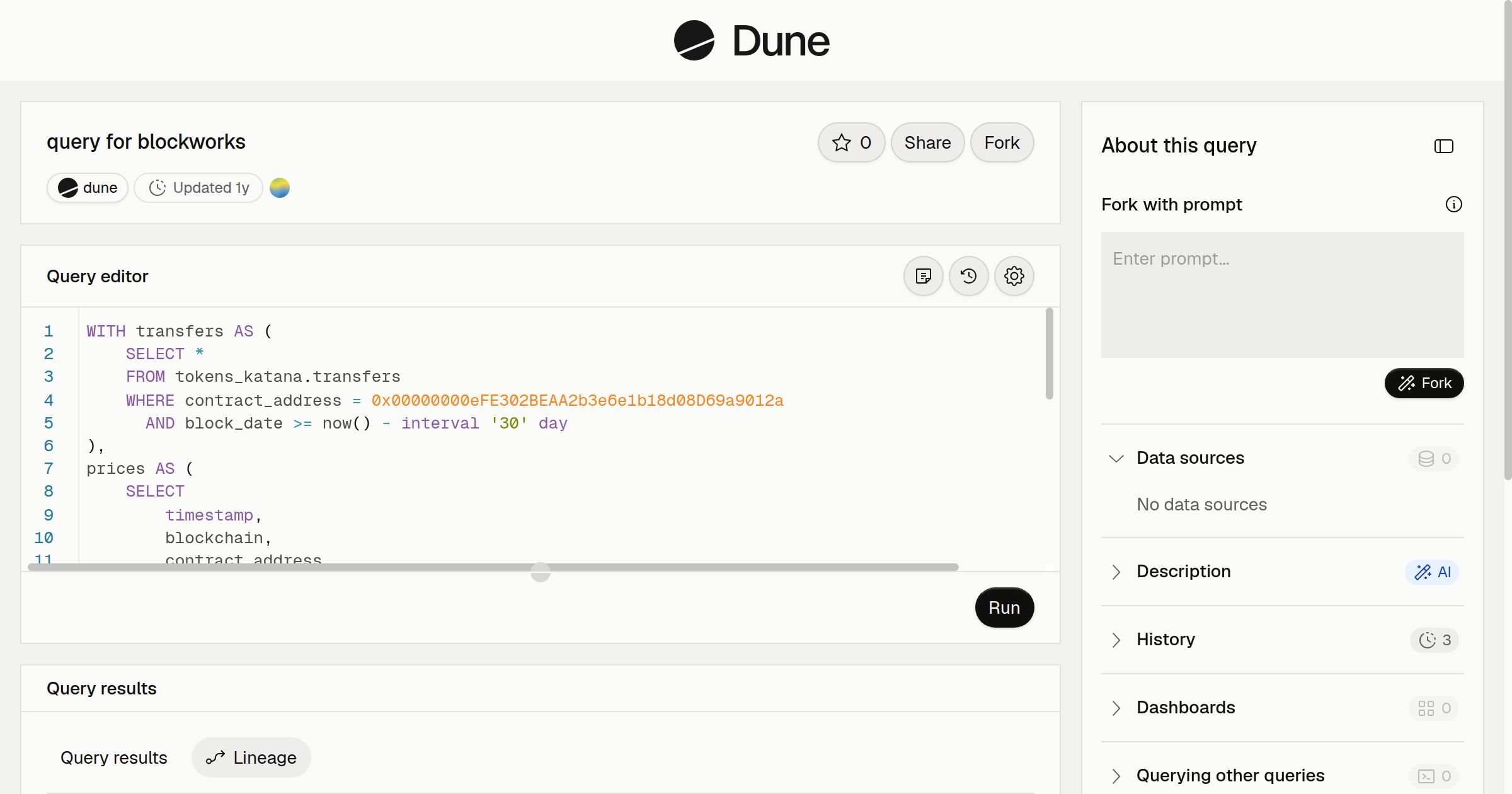Show info about Fork with prompt
The width and height of the screenshot is (1512, 794).
tap(1454, 204)
